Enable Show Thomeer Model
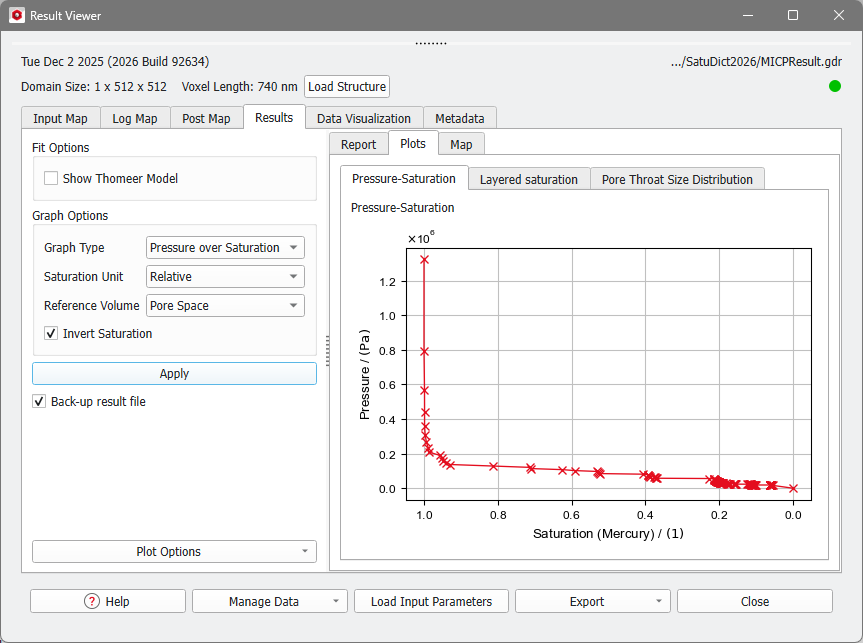The height and width of the screenshot is (643, 863). click(51, 177)
